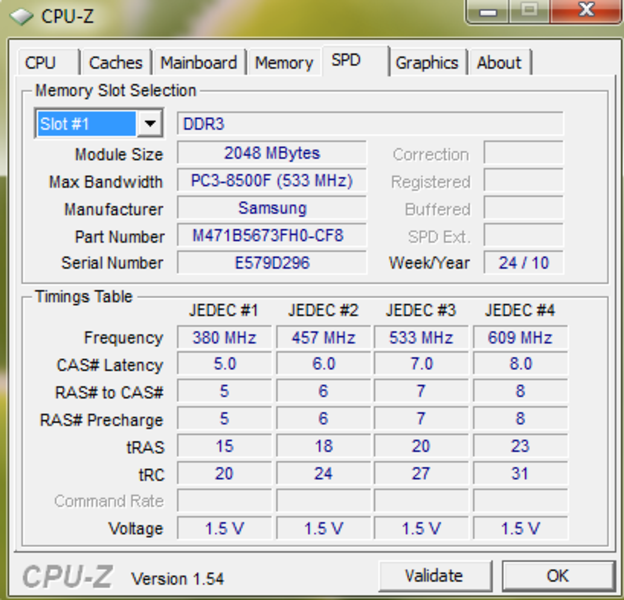Click CAS# Latency 5.0 cell
The width and height of the screenshot is (624, 600).
[x=224, y=364]
